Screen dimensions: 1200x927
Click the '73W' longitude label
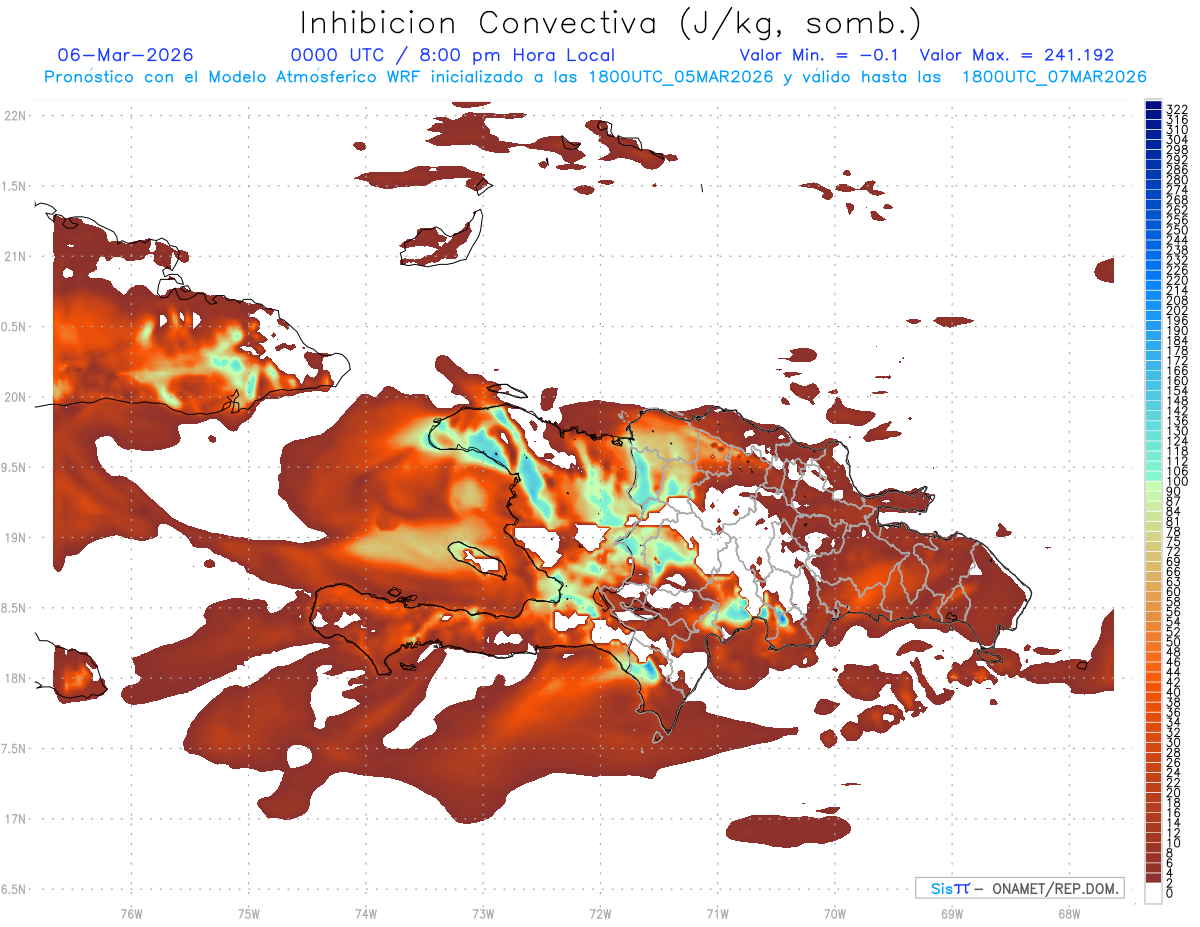(x=483, y=913)
